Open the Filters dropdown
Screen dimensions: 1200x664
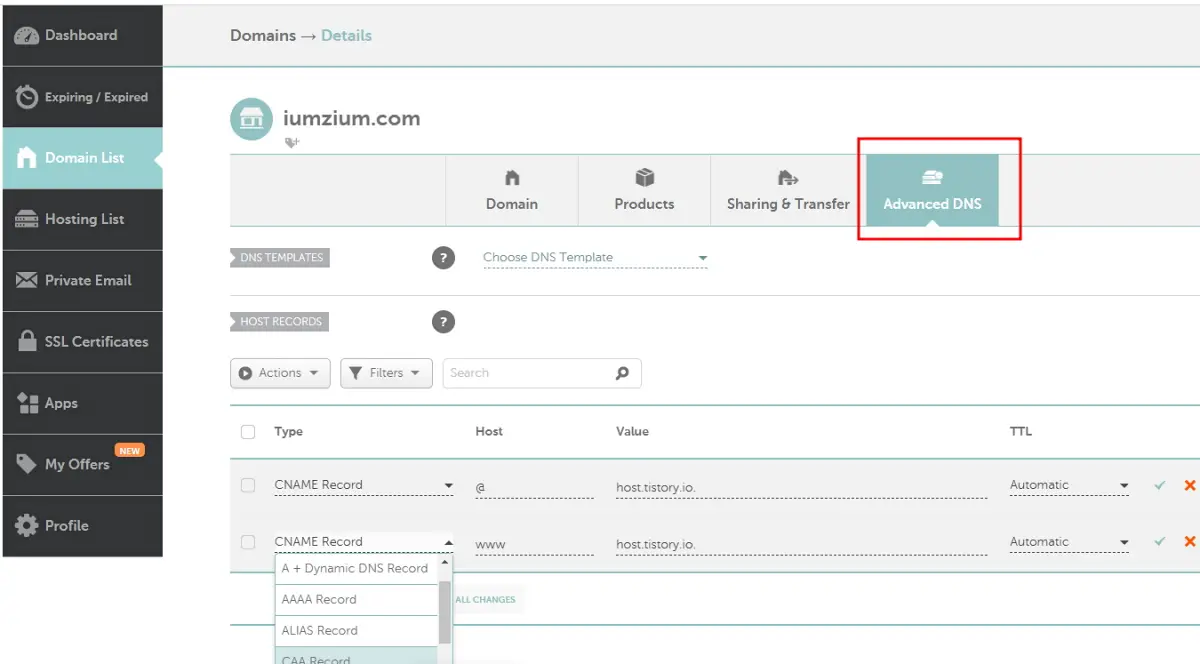[x=386, y=372]
